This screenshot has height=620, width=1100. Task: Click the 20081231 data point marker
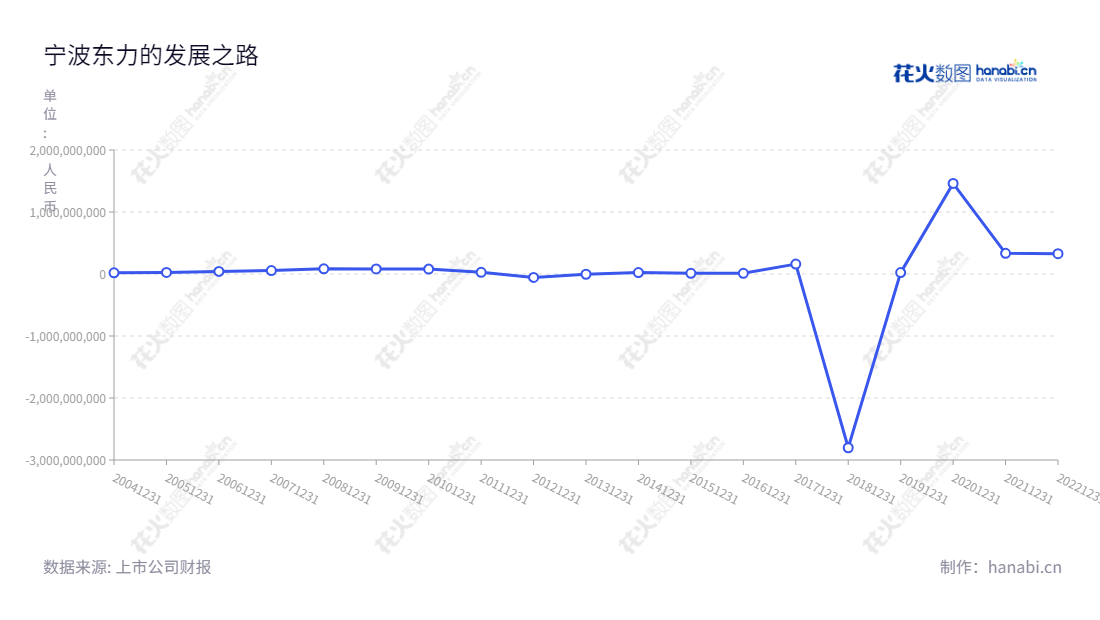[x=324, y=269]
